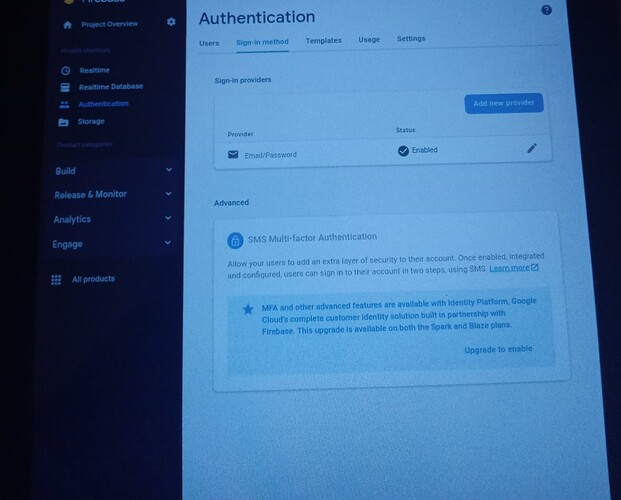Click the Build category label
Image resolution: width=621 pixels, height=500 pixels.
(x=65, y=171)
